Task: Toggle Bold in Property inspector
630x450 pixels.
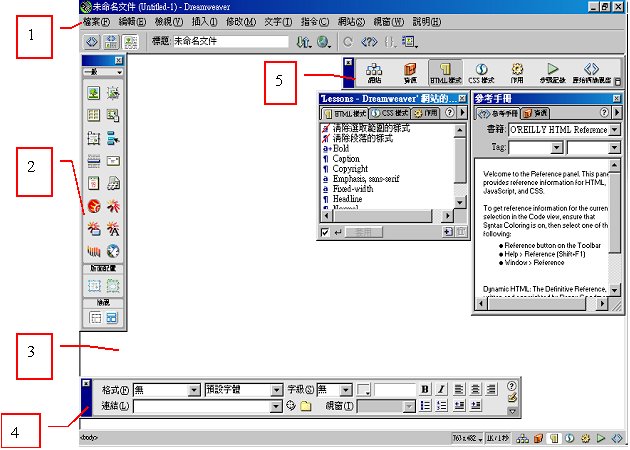Action: (x=425, y=389)
